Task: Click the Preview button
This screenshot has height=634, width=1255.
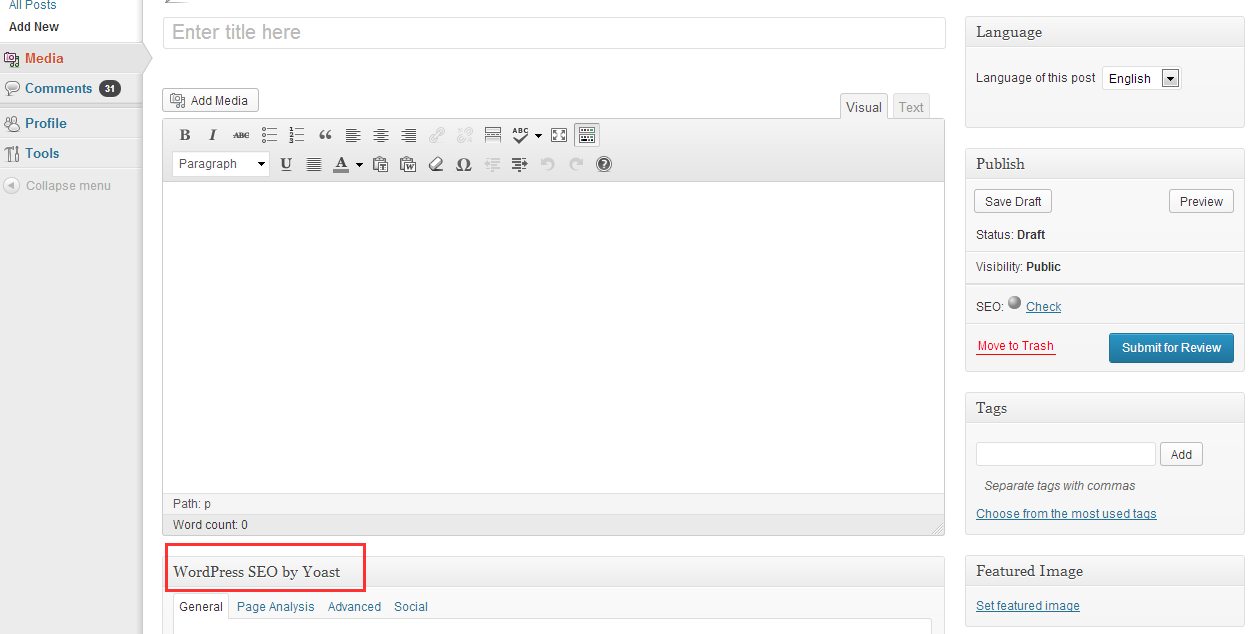Action: pos(1201,201)
